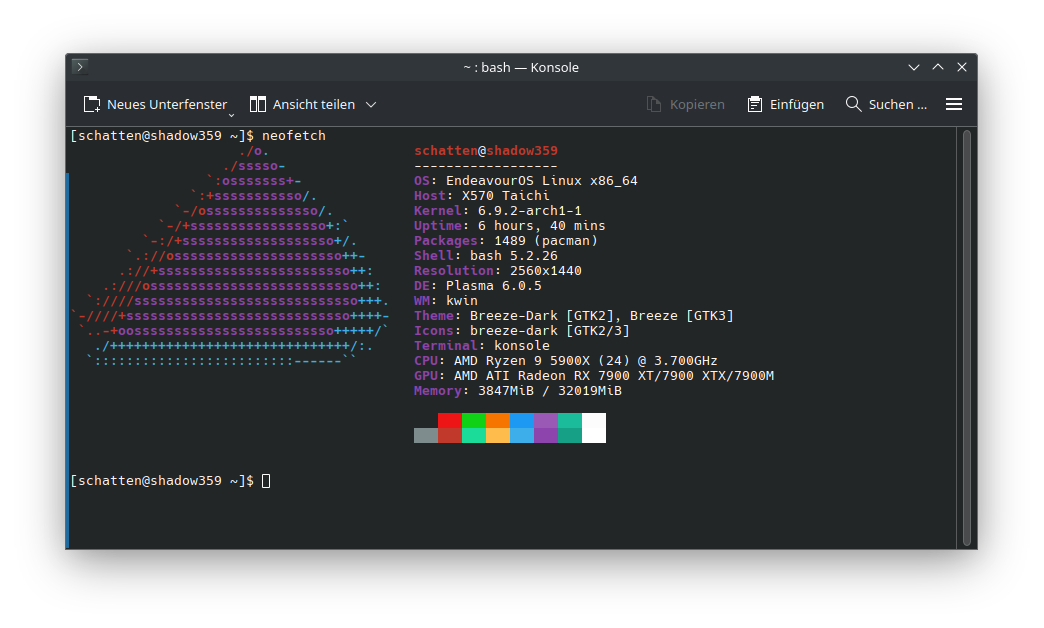Image resolution: width=1044 pixels, height=628 pixels.
Task: Choose Ansicht teilen button label
Action: [x=314, y=105]
